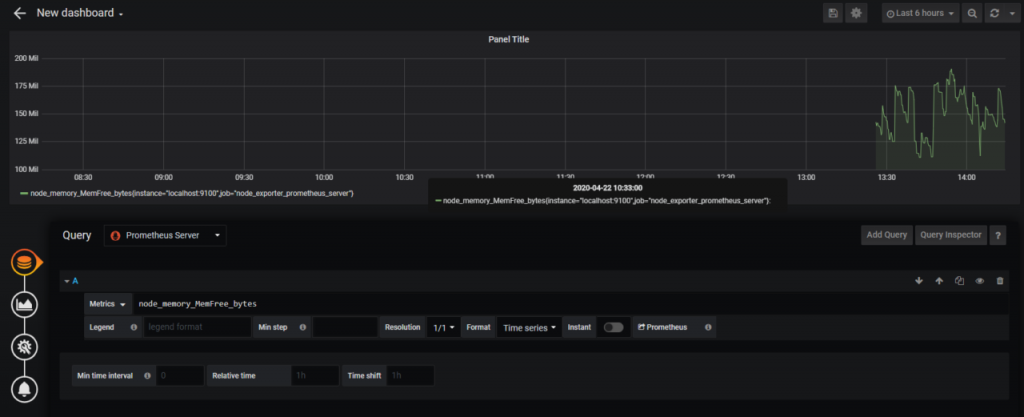Click the back arrow to leave panel editor

(19, 13)
